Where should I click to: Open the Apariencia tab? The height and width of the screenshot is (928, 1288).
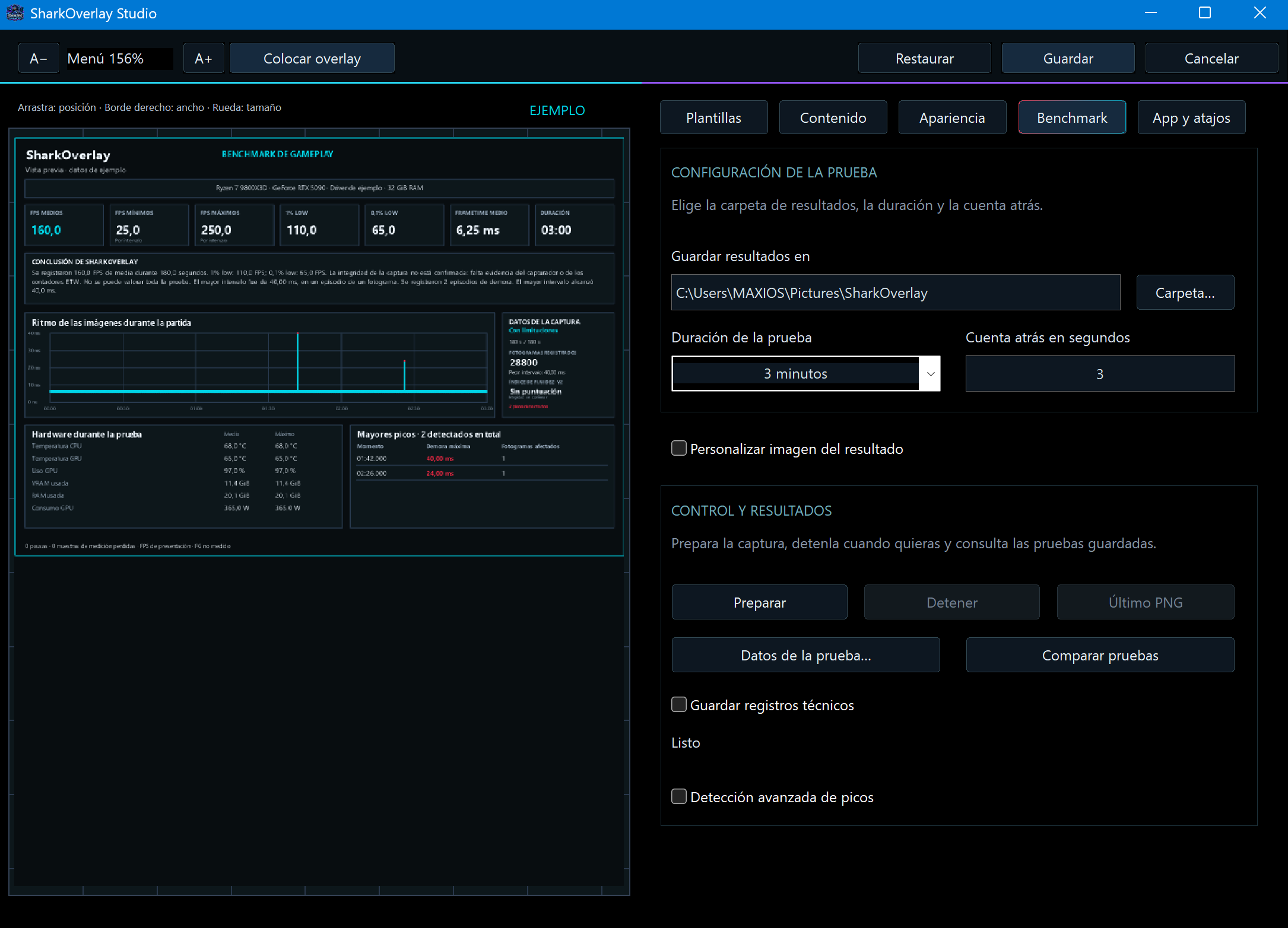[953, 117]
